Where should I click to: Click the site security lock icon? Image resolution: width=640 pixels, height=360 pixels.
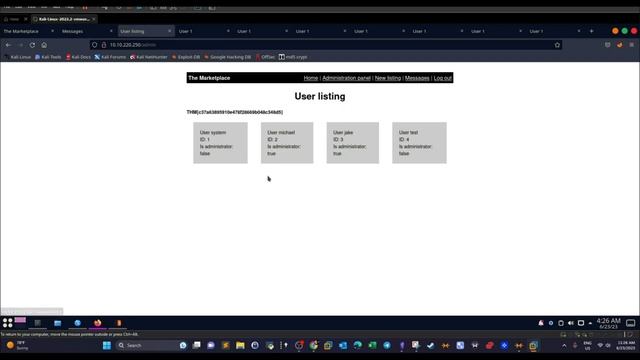104,45
